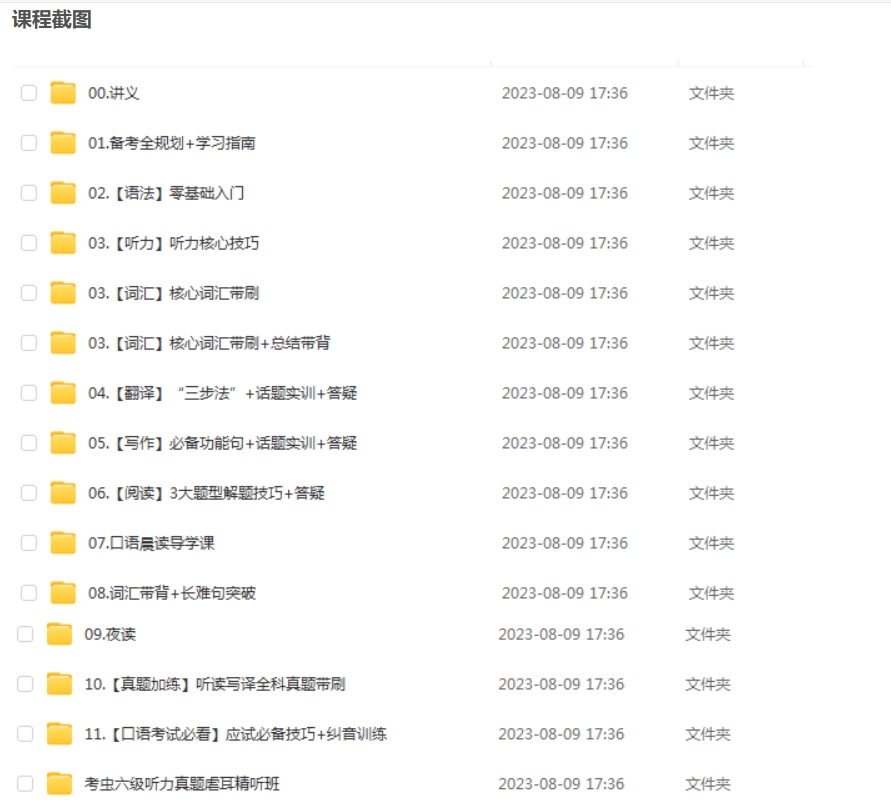Screen dimensions: 891x811
Task: Click the folder icon for 09.夜读
Action: click(60, 634)
